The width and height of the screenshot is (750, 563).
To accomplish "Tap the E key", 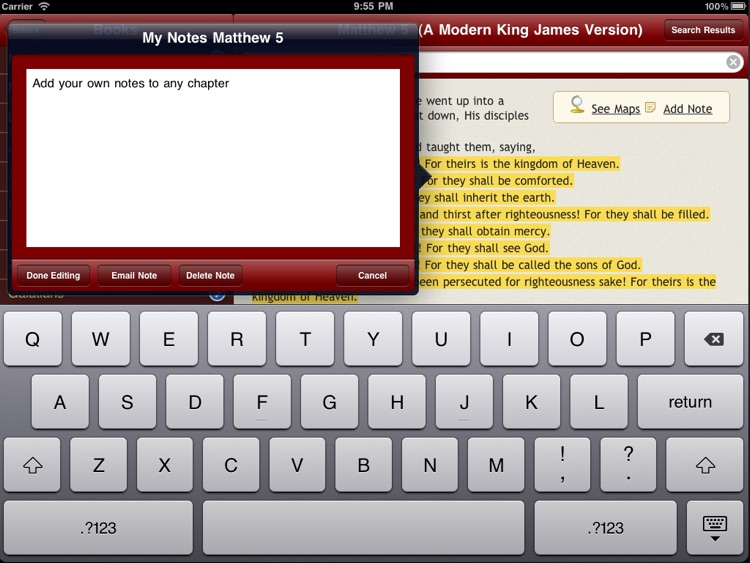I will [169, 339].
